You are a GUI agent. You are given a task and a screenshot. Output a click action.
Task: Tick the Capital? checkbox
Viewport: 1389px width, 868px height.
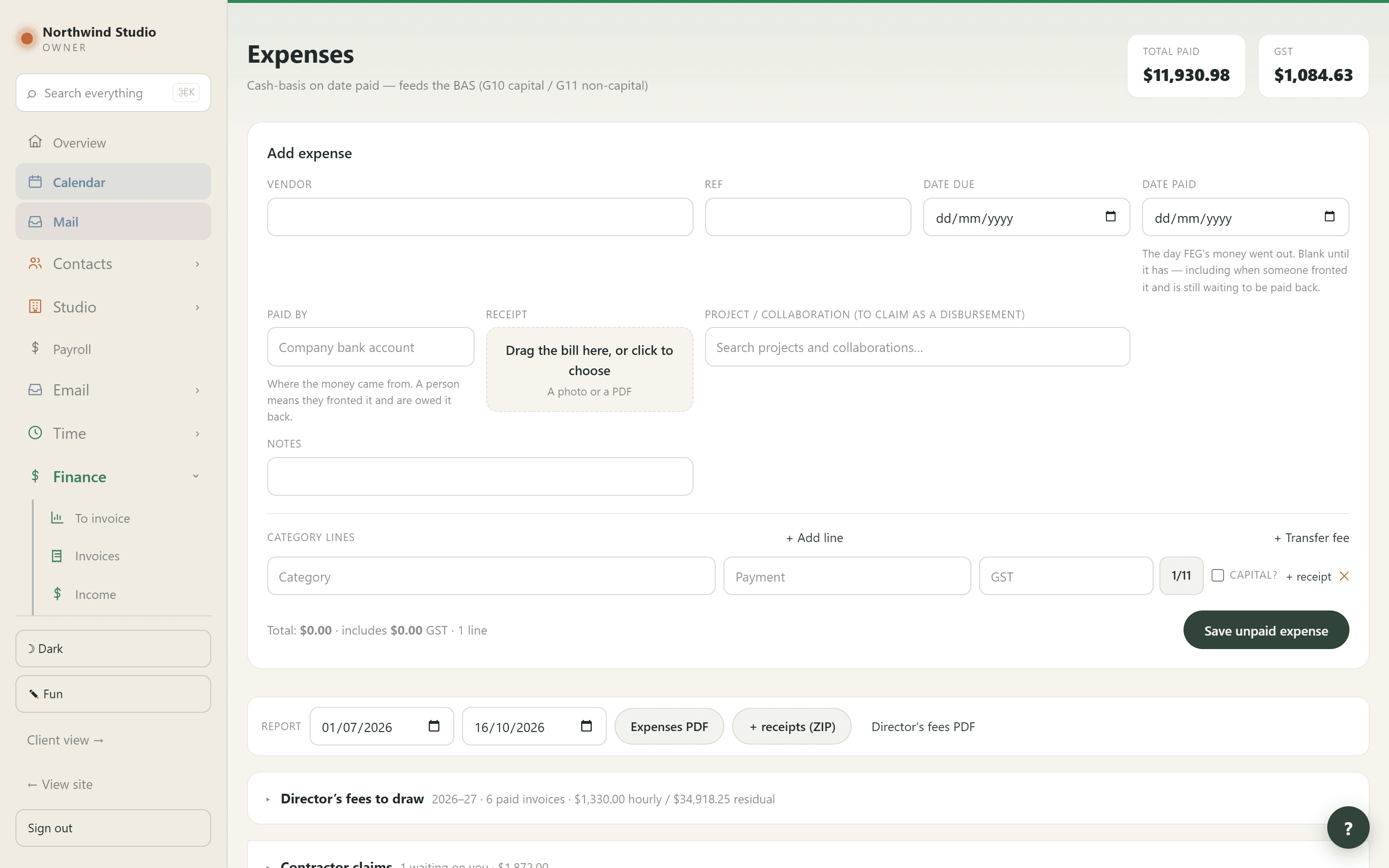coord(1217,575)
